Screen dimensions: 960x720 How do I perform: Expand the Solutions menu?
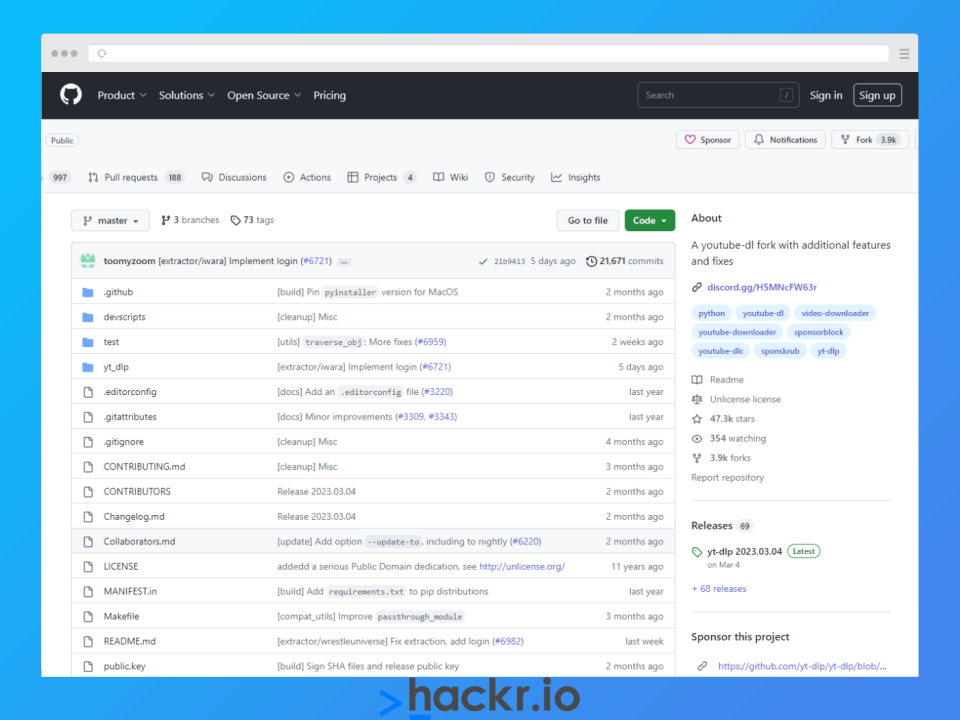coord(187,96)
